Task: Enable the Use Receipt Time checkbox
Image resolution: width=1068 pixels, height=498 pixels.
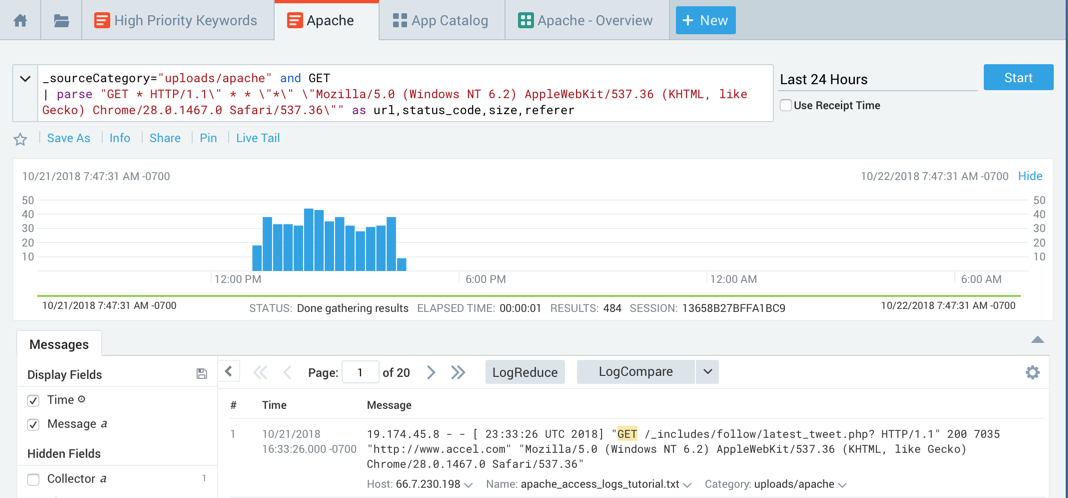Action: (786, 105)
